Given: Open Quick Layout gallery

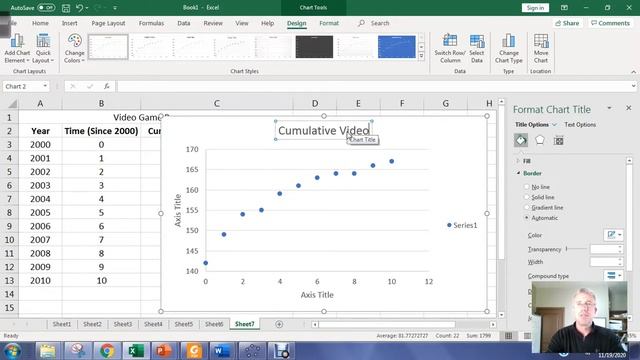Looking at the screenshot, I should point(43,49).
